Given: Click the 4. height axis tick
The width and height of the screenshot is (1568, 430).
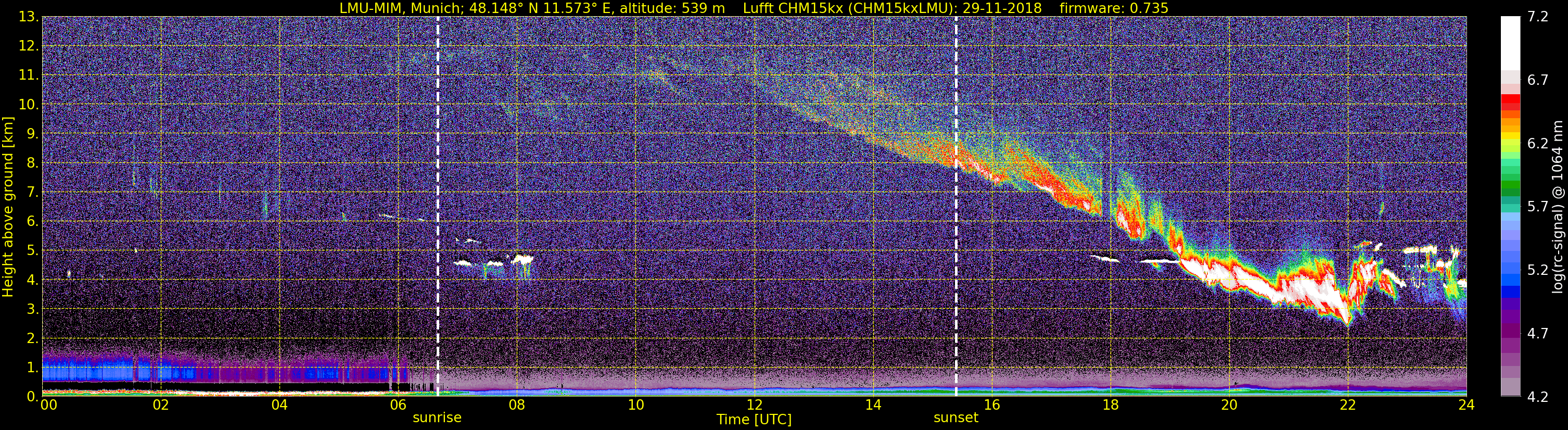Looking at the screenshot, I should point(32,280).
